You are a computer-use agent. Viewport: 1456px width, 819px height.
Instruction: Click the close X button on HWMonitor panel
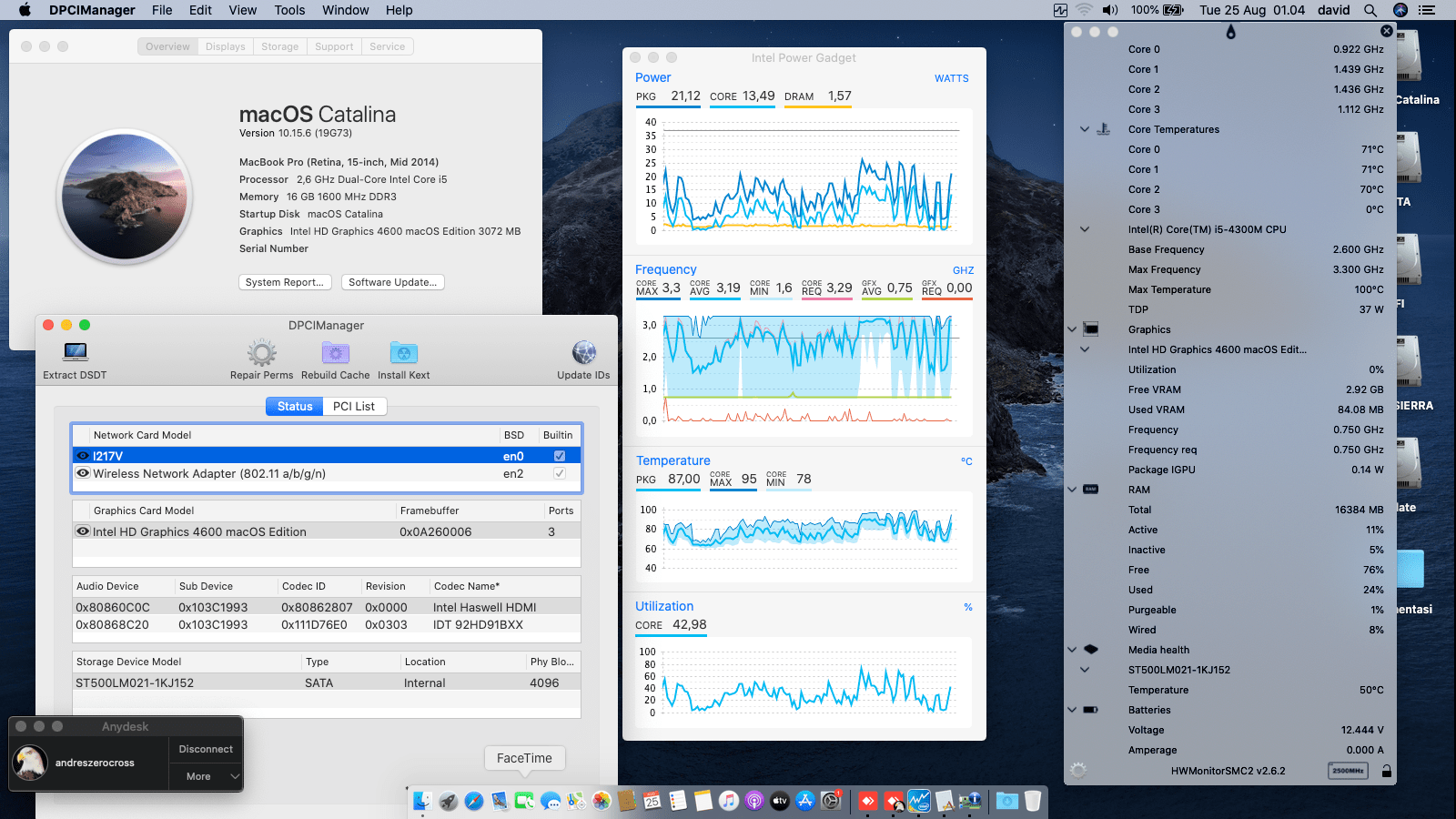tap(1387, 31)
